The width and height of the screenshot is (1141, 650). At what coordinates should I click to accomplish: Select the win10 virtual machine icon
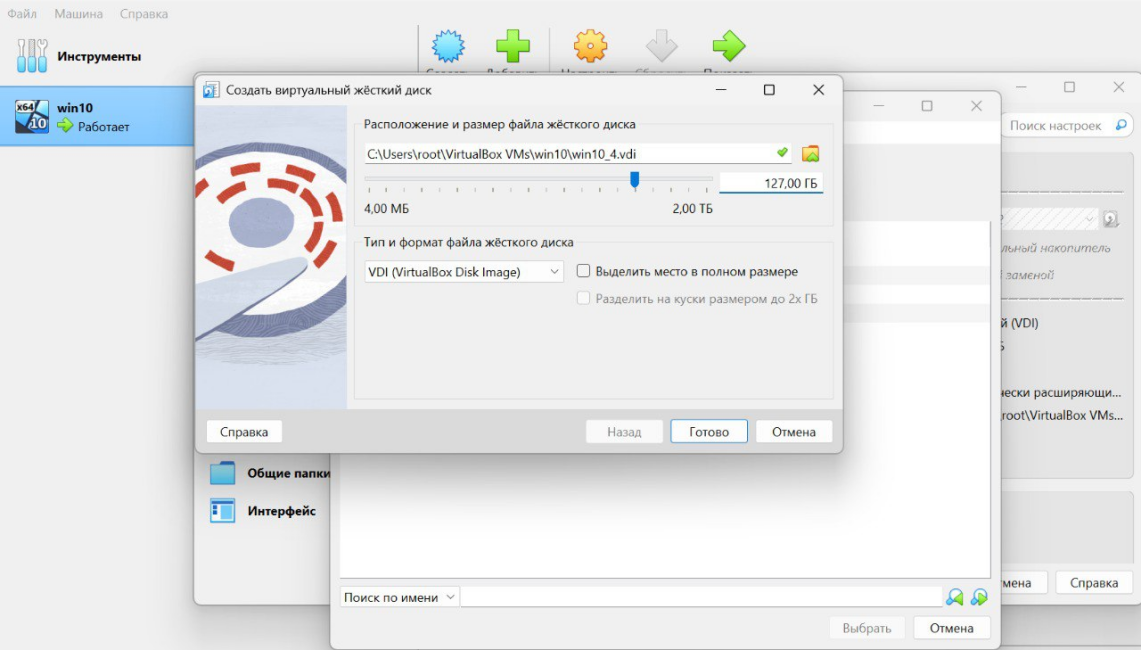(x=32, y=116)
